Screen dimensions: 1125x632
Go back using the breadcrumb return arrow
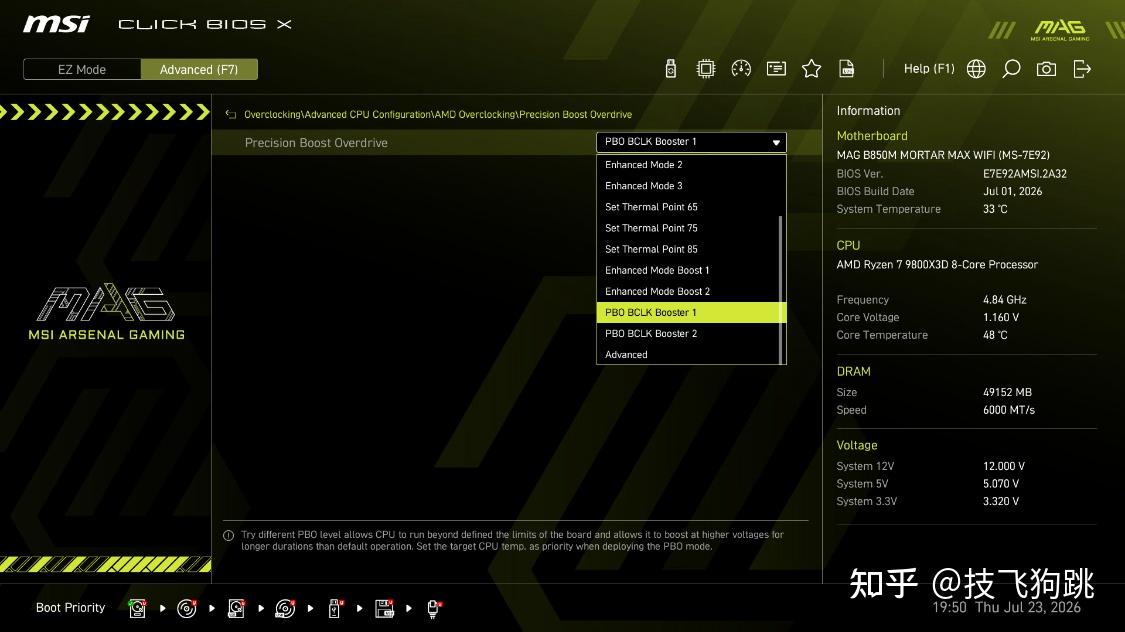click(x=231, y=114)
